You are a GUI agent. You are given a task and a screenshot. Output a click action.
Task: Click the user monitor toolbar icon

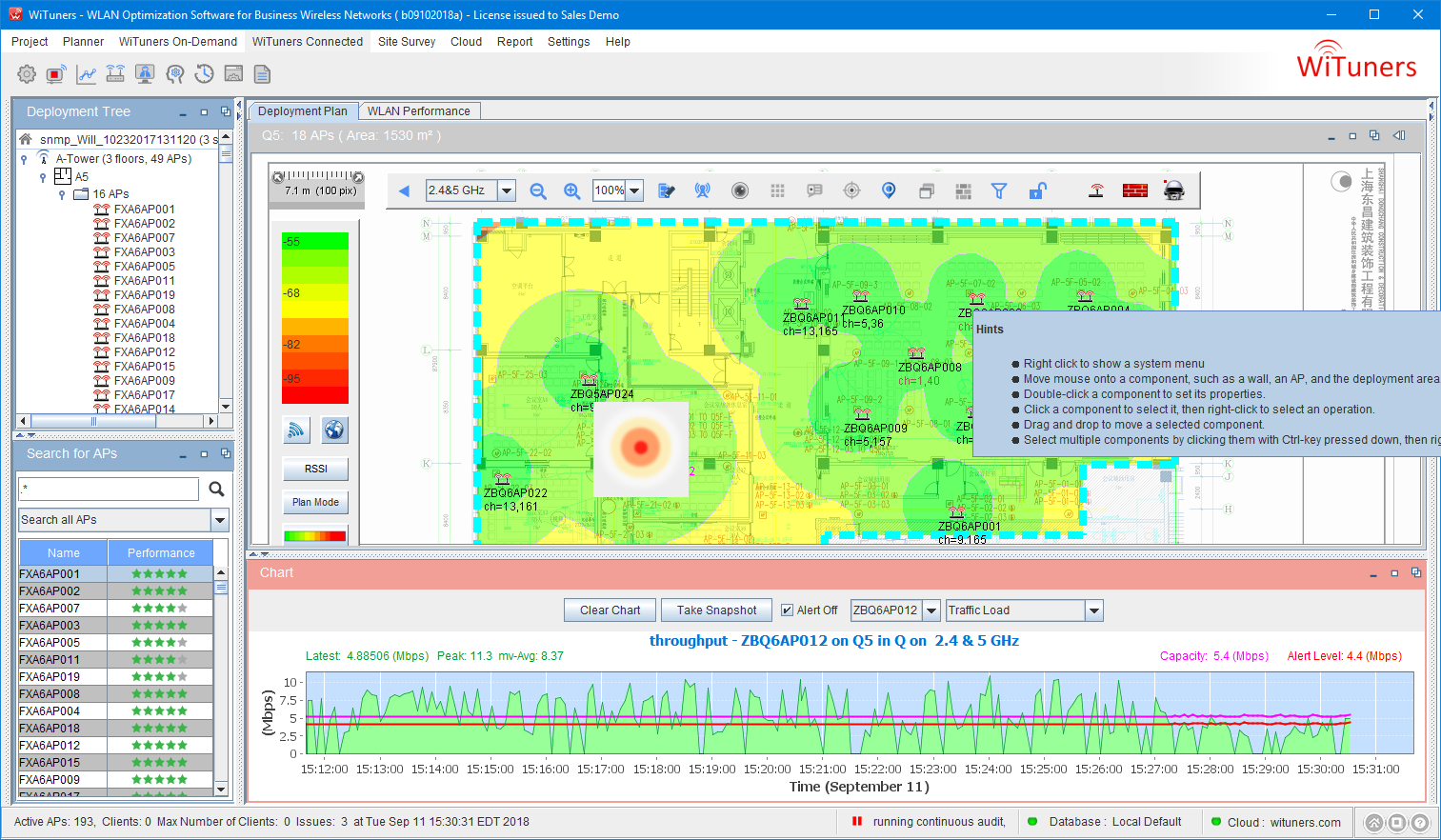tap(145, 74)
